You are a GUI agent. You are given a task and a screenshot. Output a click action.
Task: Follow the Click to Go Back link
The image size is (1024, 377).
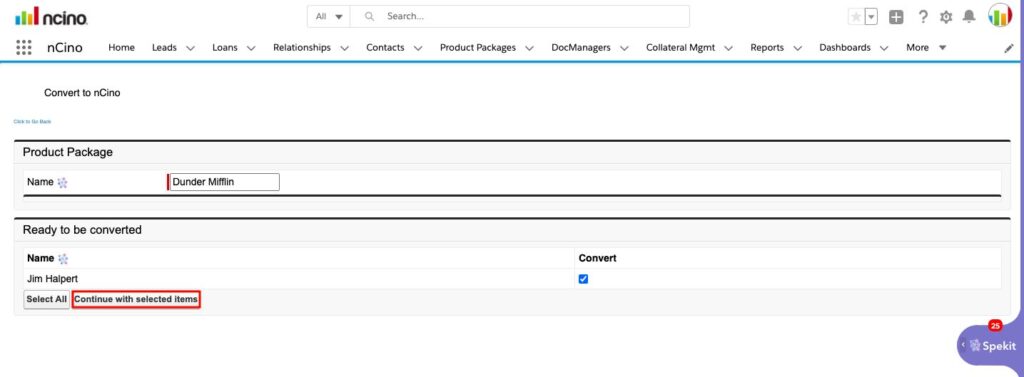coord(32,122)
